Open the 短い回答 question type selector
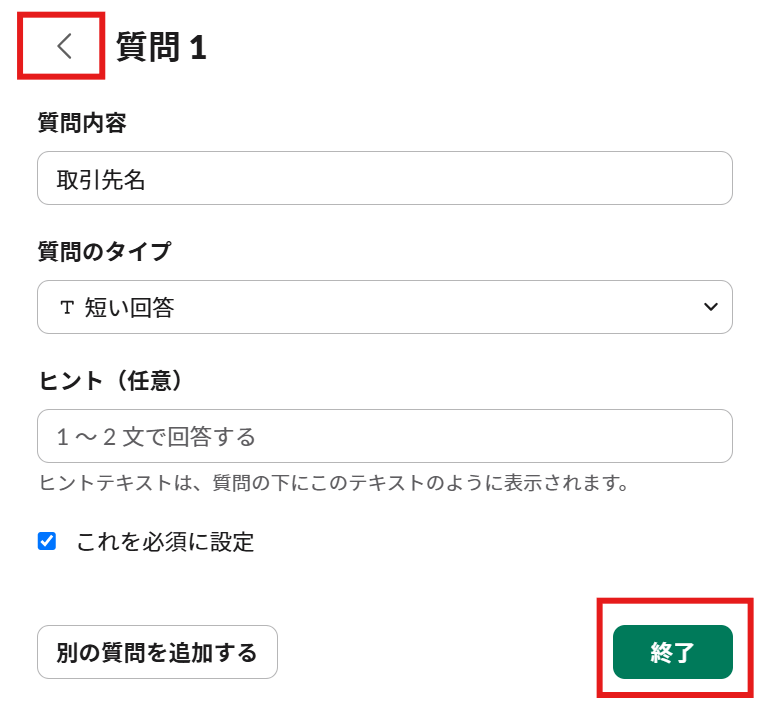This screenshot has height=709, width=769. click(384, 307)
